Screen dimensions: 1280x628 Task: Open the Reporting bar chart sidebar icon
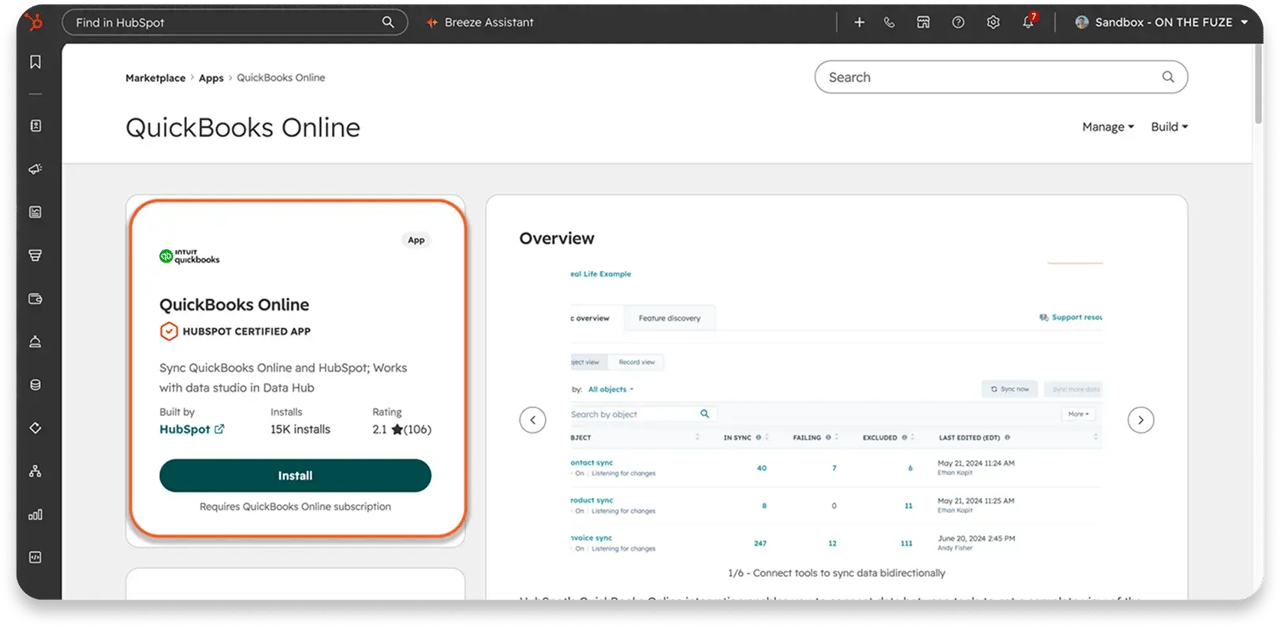click(35, 514)
